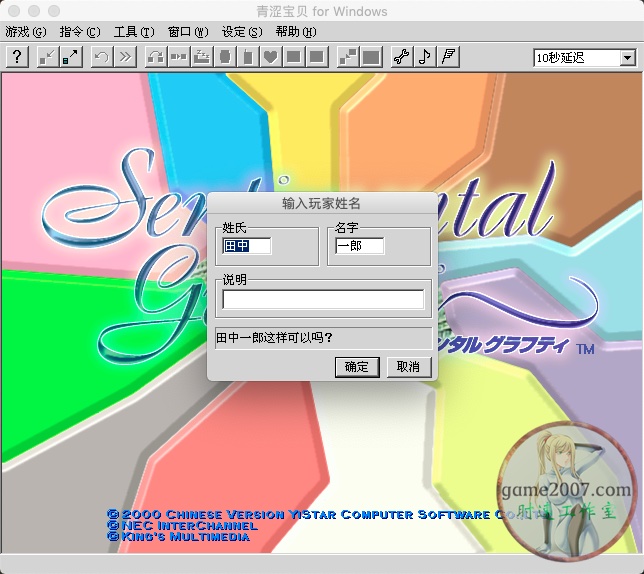Image resolution: width=644 pixels, height=574 pixels.
Task: Click the 输入玩家姓名 dialog title bar
Action: click(322, 203)
